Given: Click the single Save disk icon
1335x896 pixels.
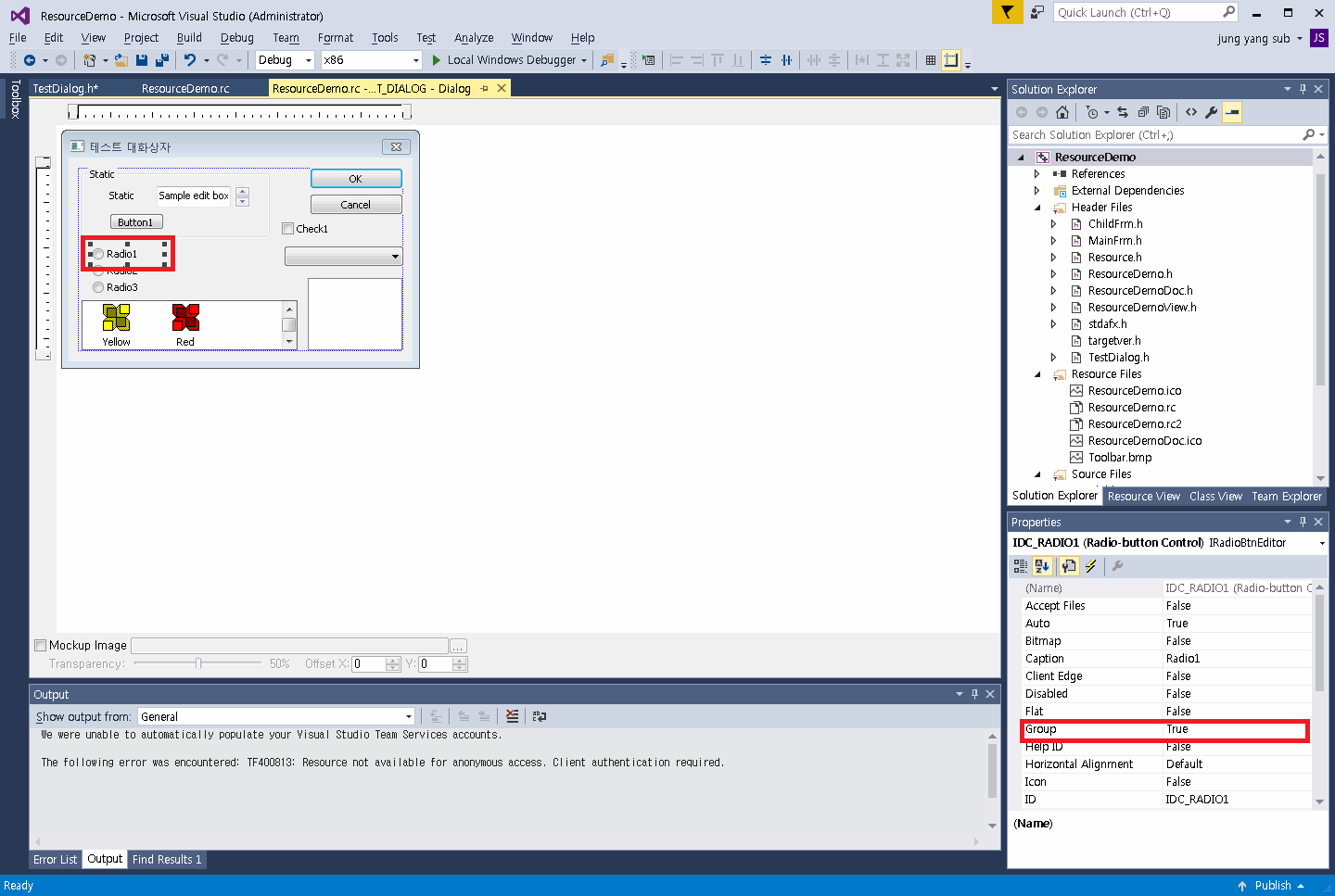Looking at the screenshot, I should tap(142, 60).
